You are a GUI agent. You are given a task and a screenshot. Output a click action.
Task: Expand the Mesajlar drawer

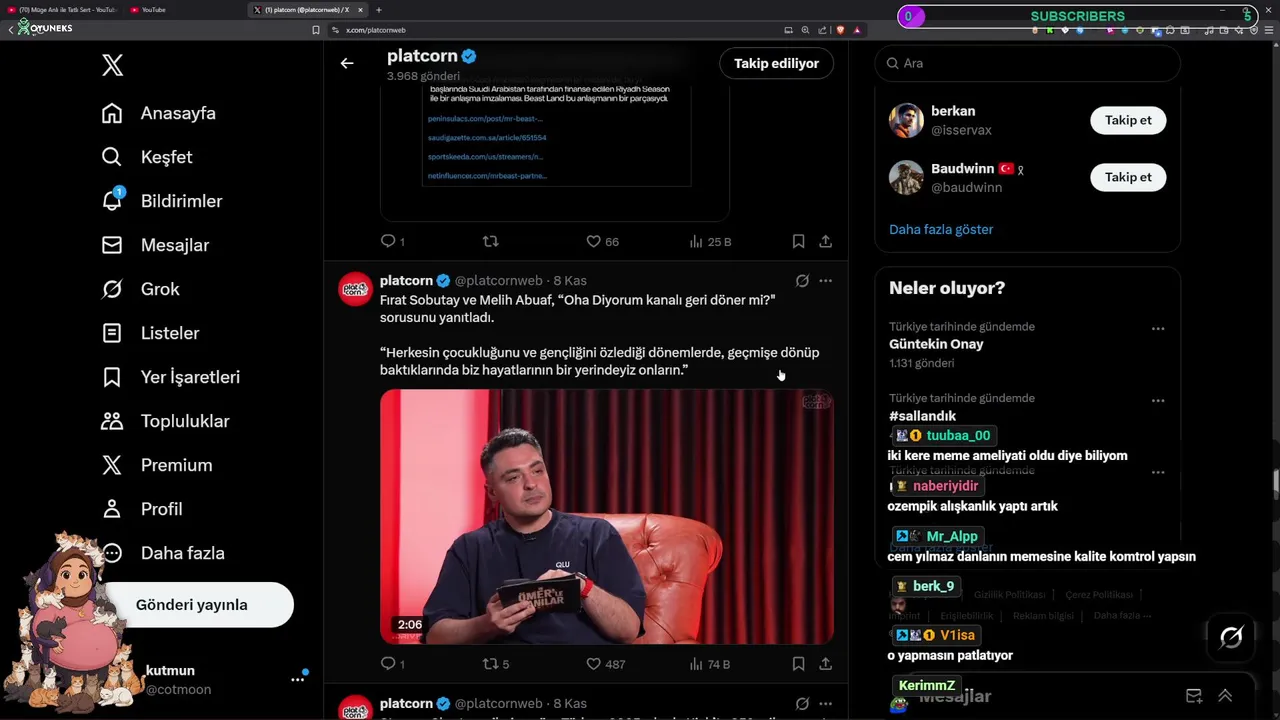[x=1225, y=696]
